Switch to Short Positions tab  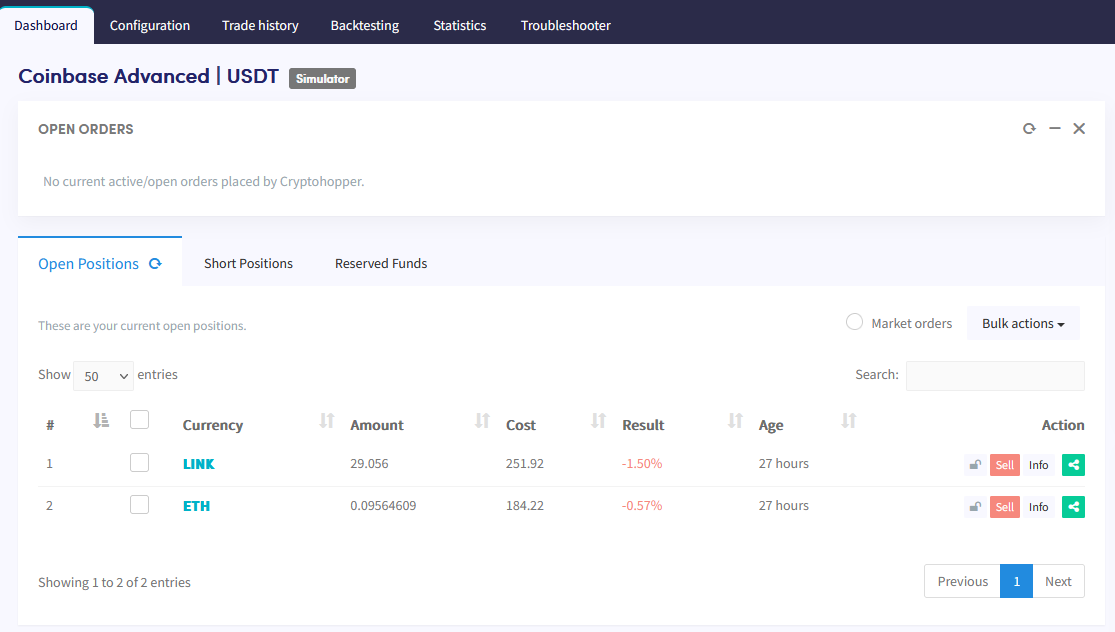tap(248, 263)
